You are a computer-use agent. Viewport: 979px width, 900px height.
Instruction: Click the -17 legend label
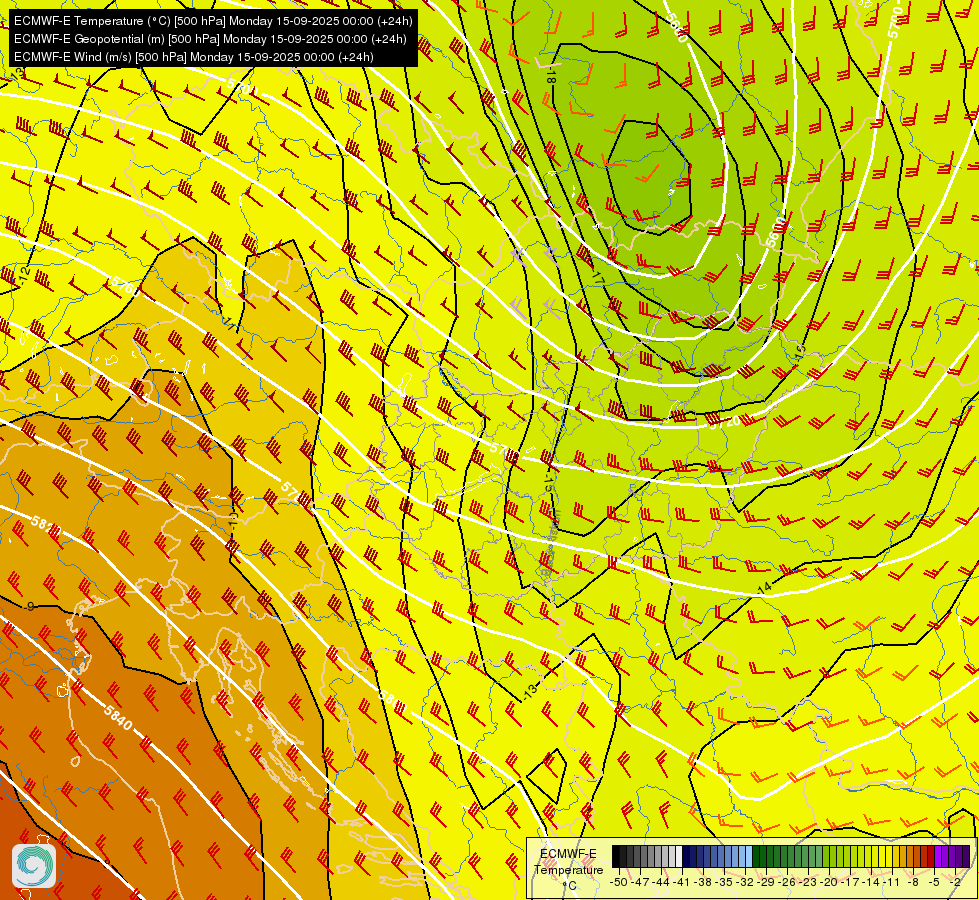pos(850,882)
